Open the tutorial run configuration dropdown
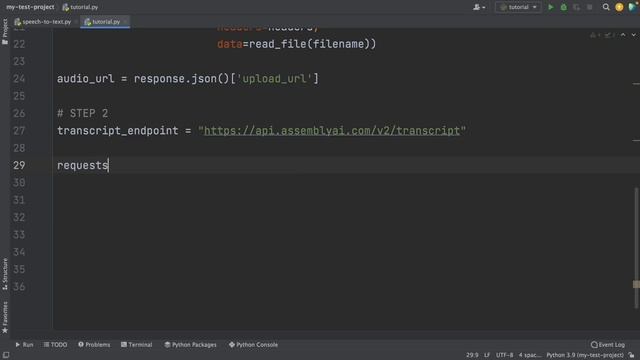Image resolution: width=640 pixels, height=360 pixels. [x=518, y=7]
